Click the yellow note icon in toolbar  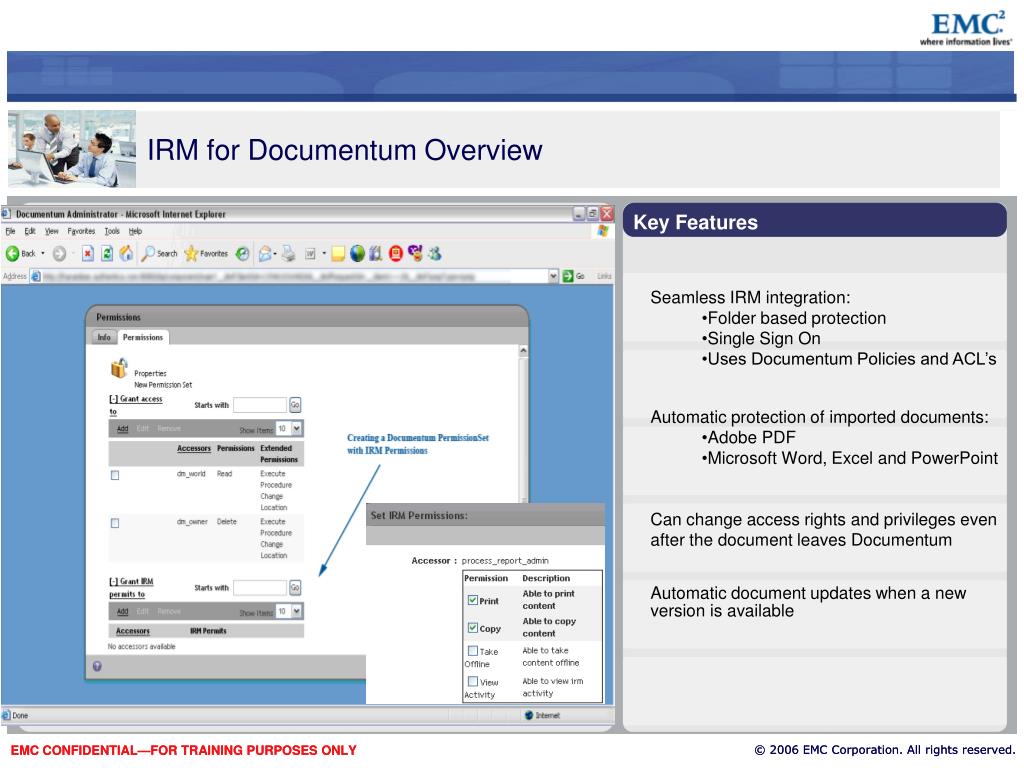[338, 253]
